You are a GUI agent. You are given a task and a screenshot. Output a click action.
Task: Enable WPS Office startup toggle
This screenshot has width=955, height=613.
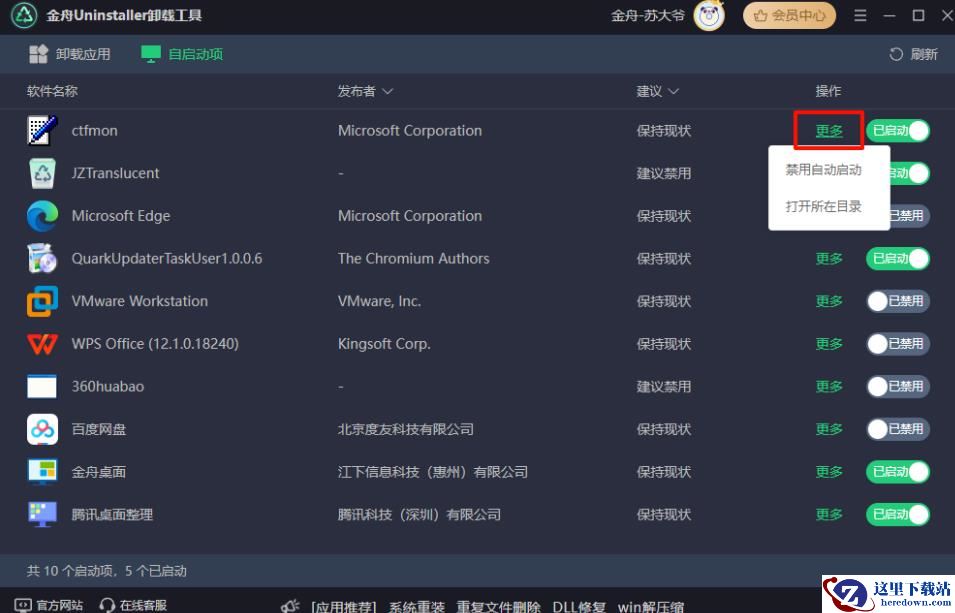pyautogui.click(x=898, y=344)
